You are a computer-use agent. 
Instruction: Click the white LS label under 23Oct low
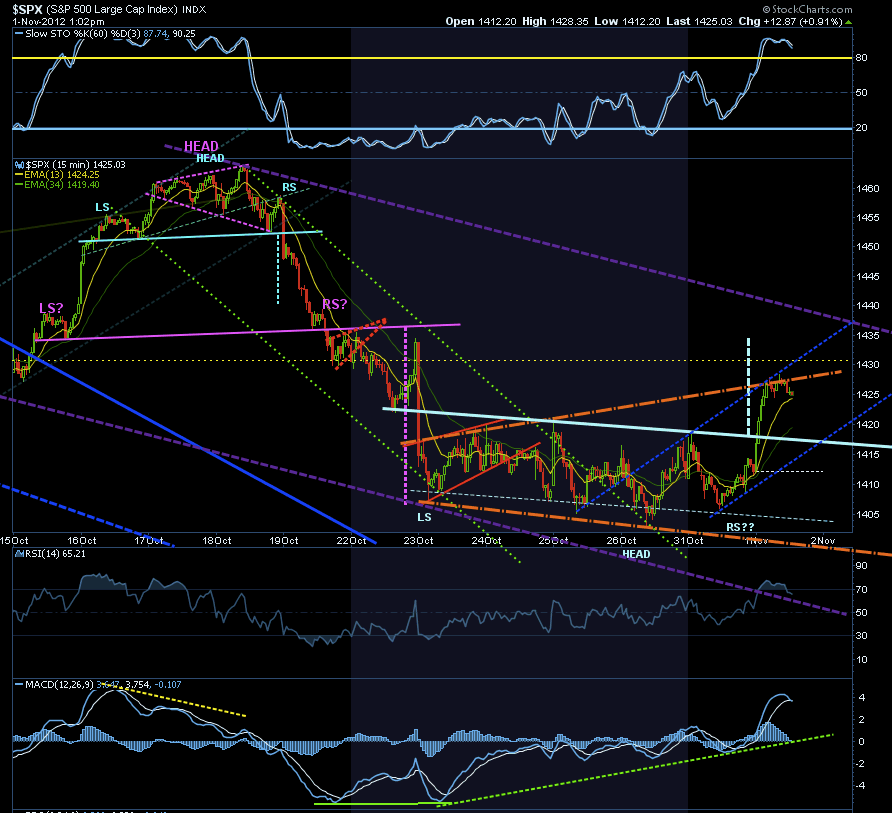[424, 517]
